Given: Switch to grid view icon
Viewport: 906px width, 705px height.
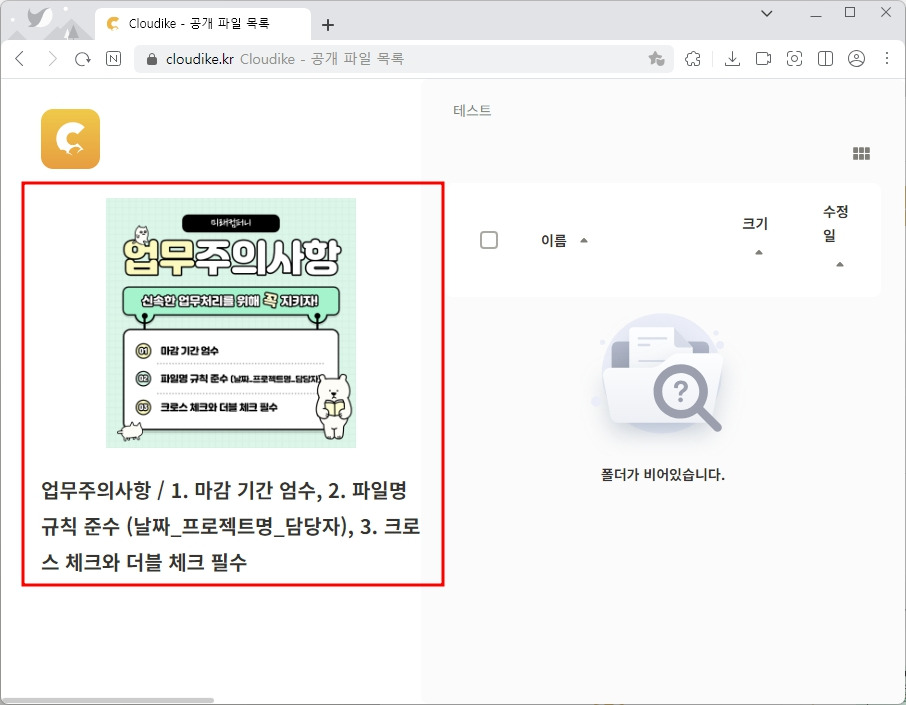Looking at the screenshot, I should (x=861, y=153).
